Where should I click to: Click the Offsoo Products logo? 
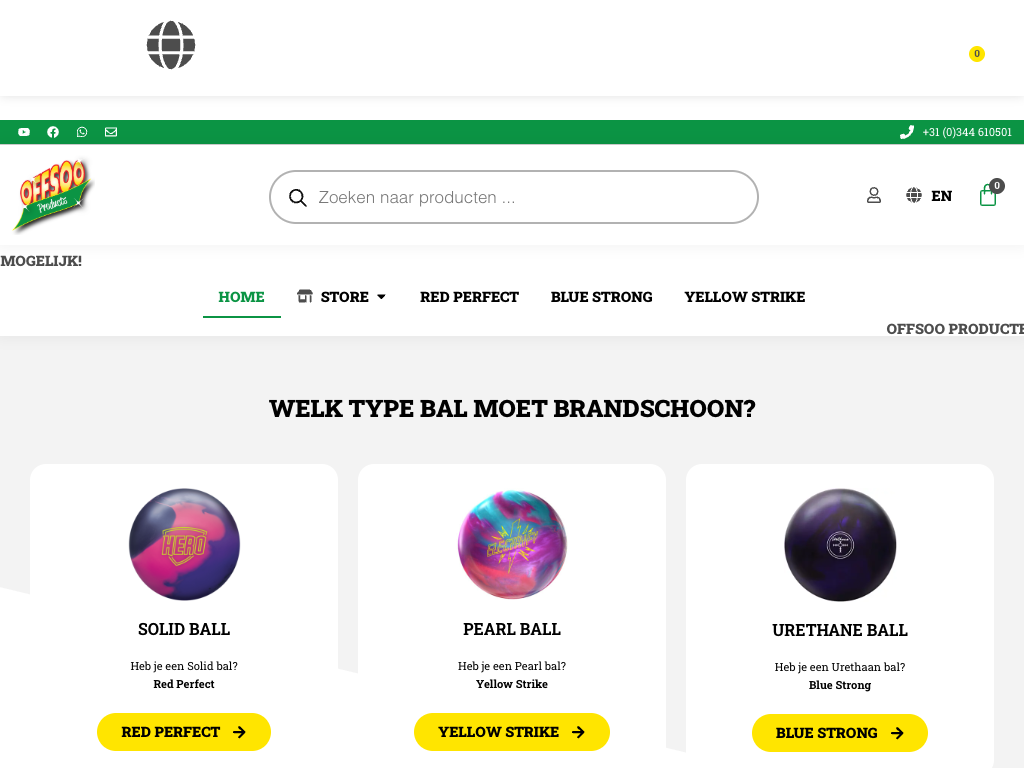(x=53, y=196)
